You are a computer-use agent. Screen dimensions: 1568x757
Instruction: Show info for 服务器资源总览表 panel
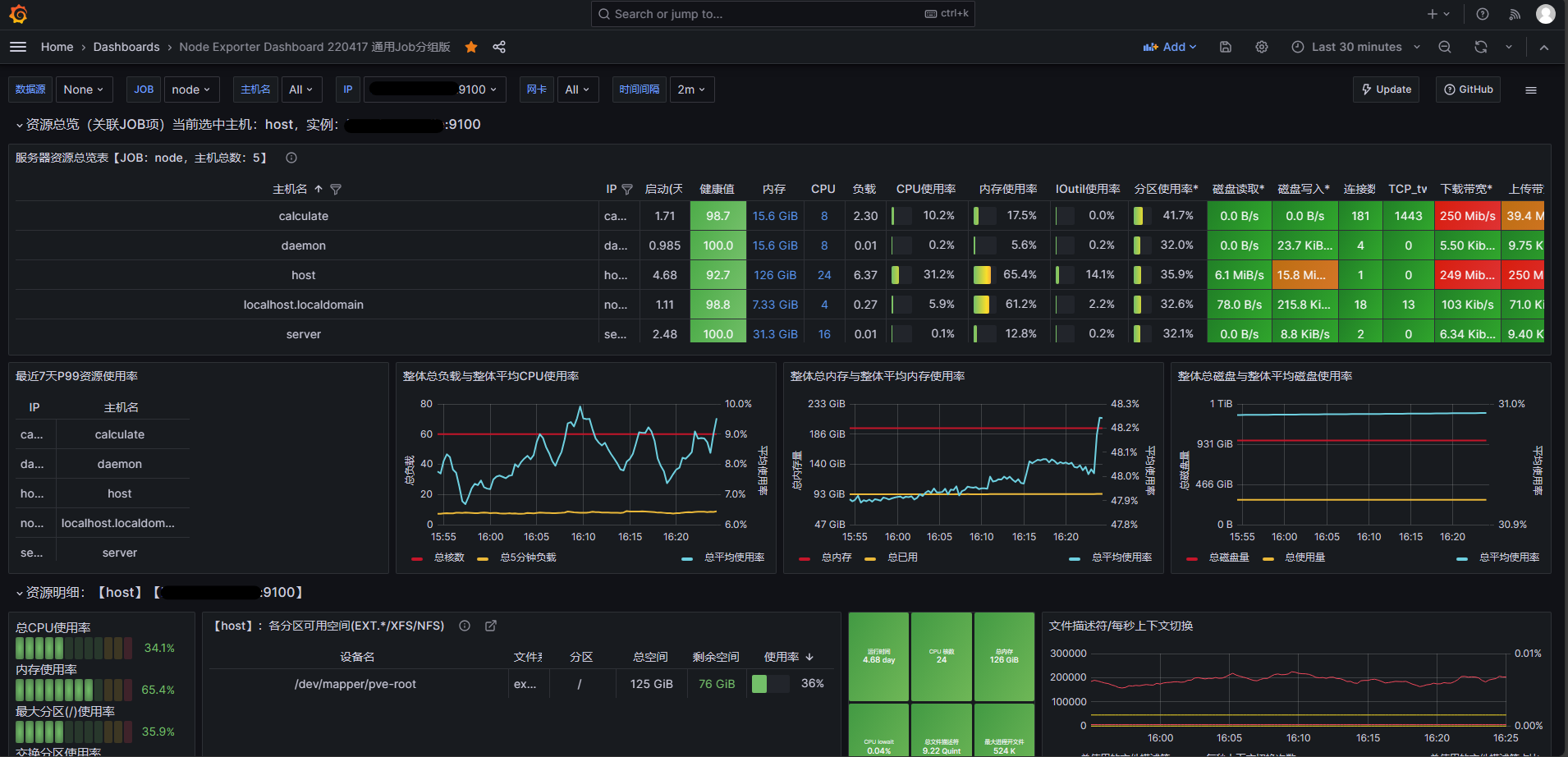[x=291, y=158]
